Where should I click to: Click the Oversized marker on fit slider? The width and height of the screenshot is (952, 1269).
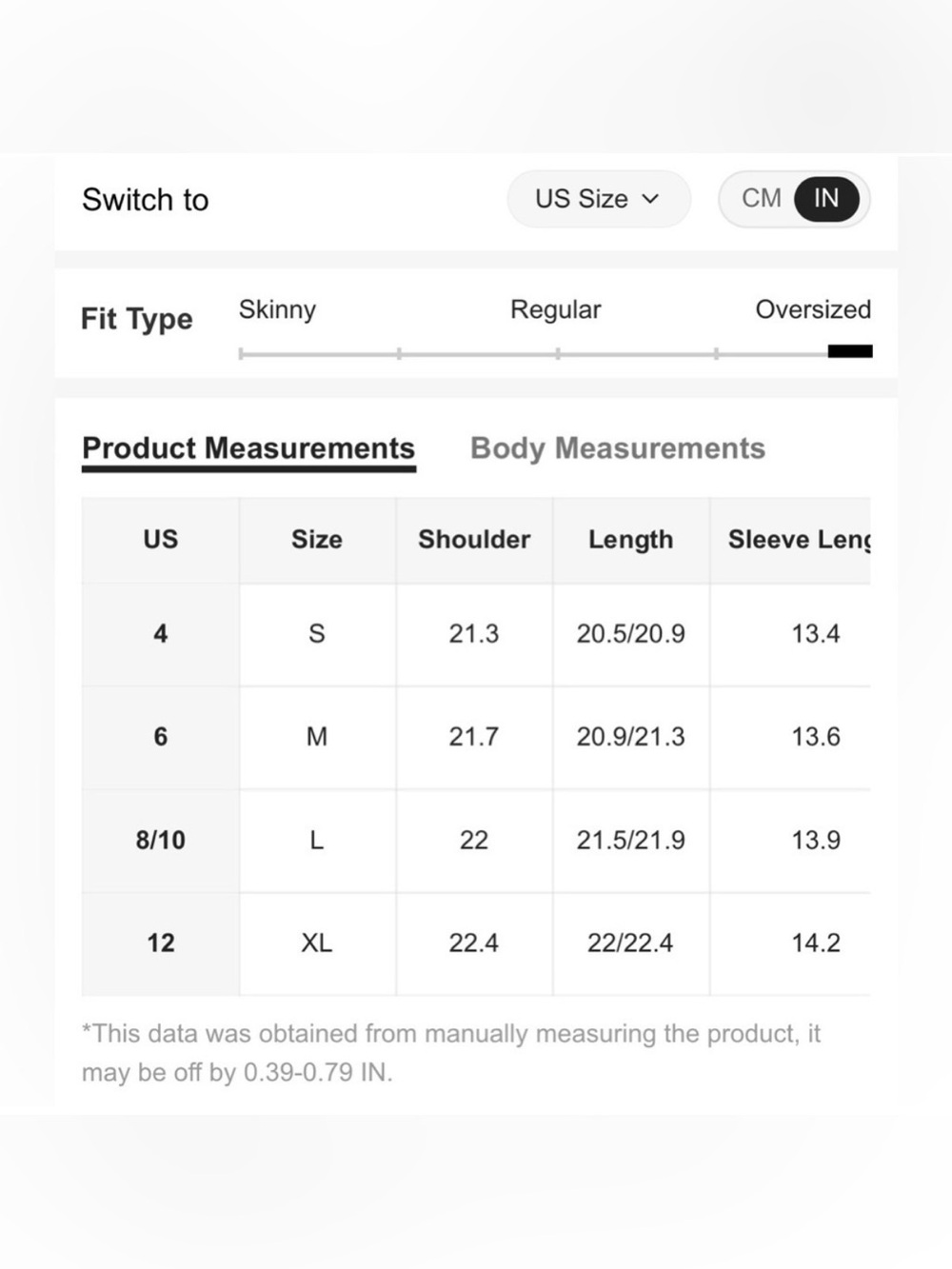(850, 351)
